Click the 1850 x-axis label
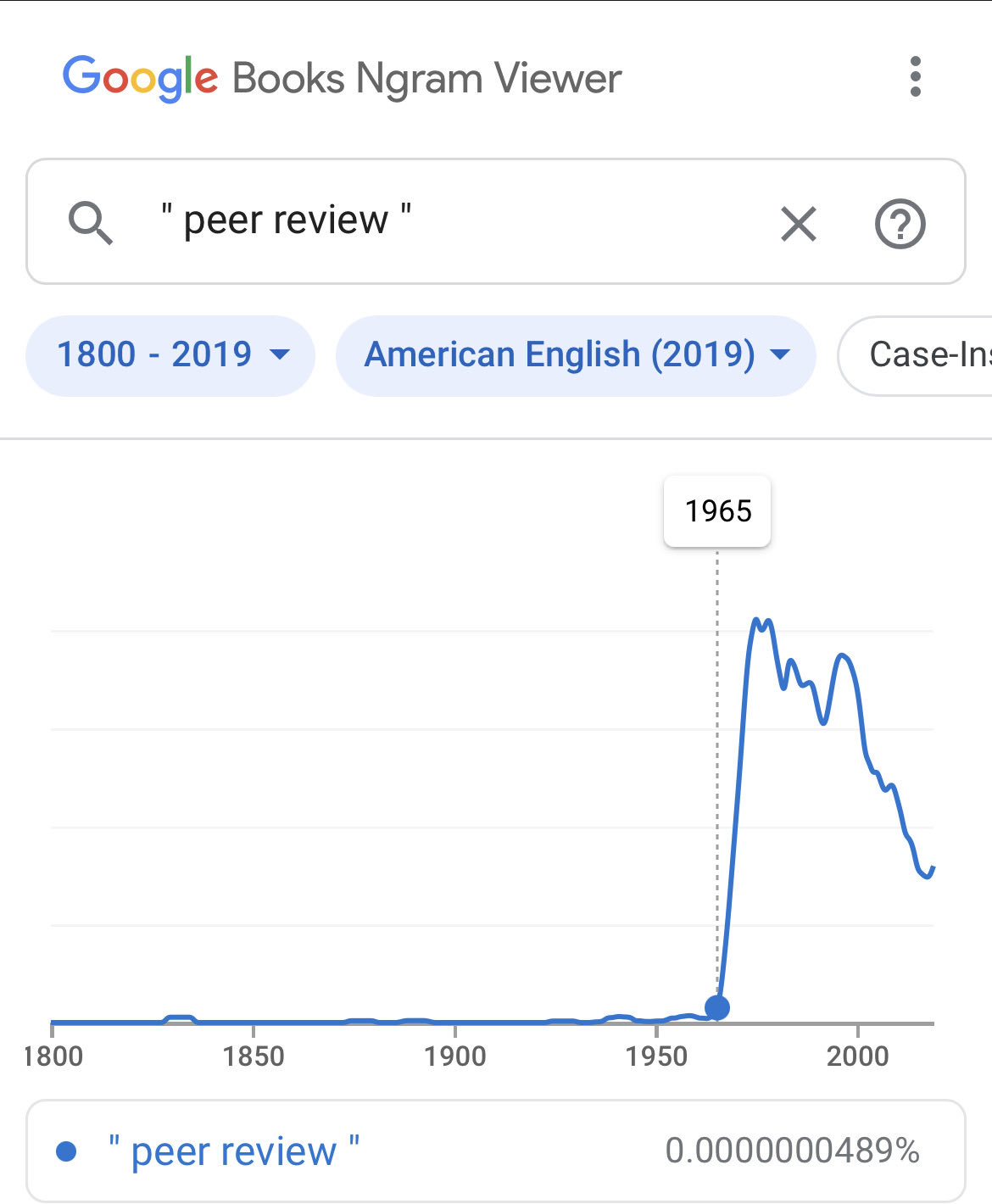 point(254,1056)
